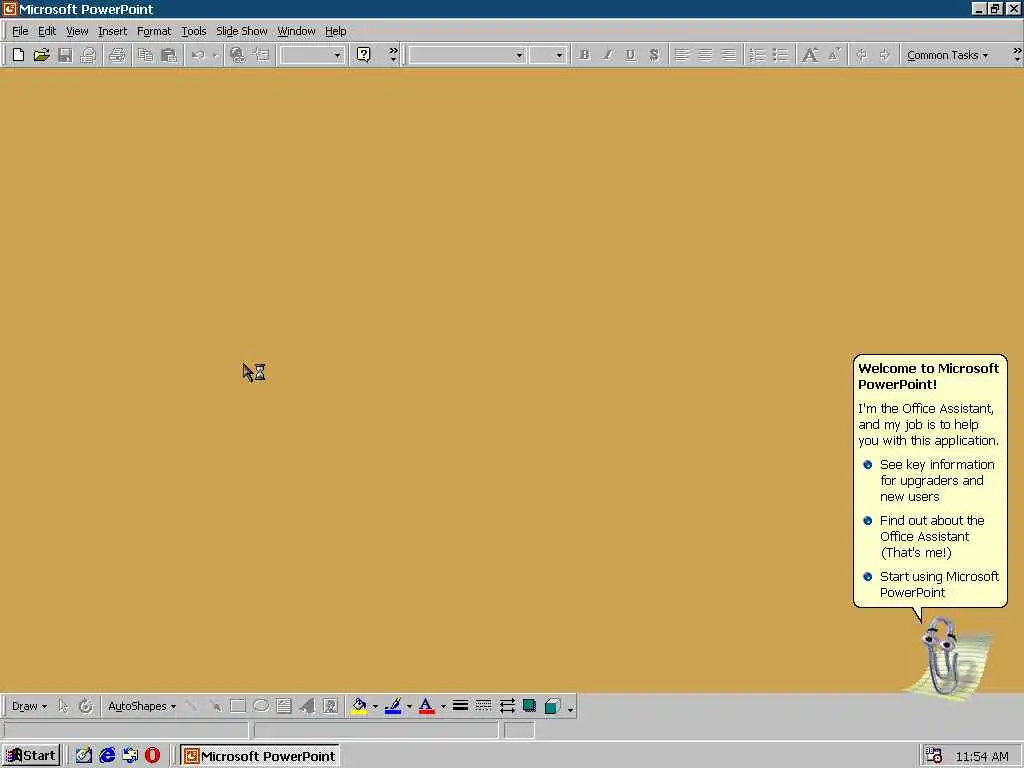Toggle Bold formatting
1024x768 pixels.
click(584, 55)
